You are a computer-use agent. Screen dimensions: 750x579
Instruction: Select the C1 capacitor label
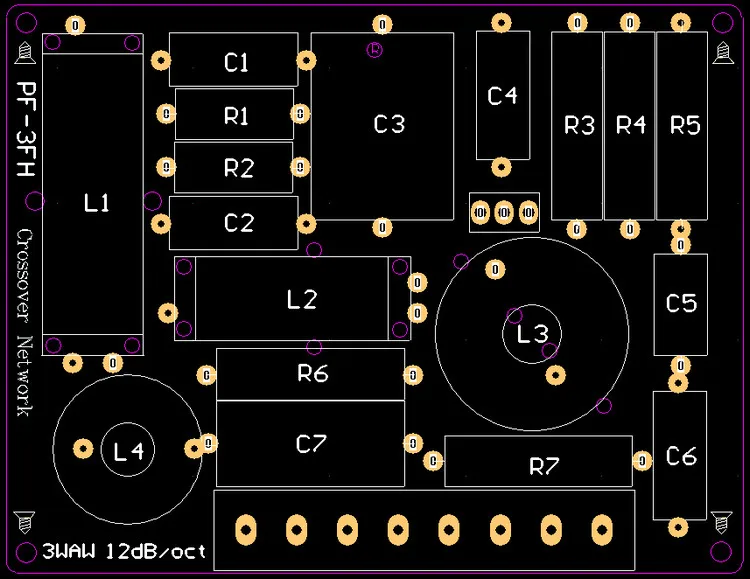pyautogui.click(x=236, y=62)
